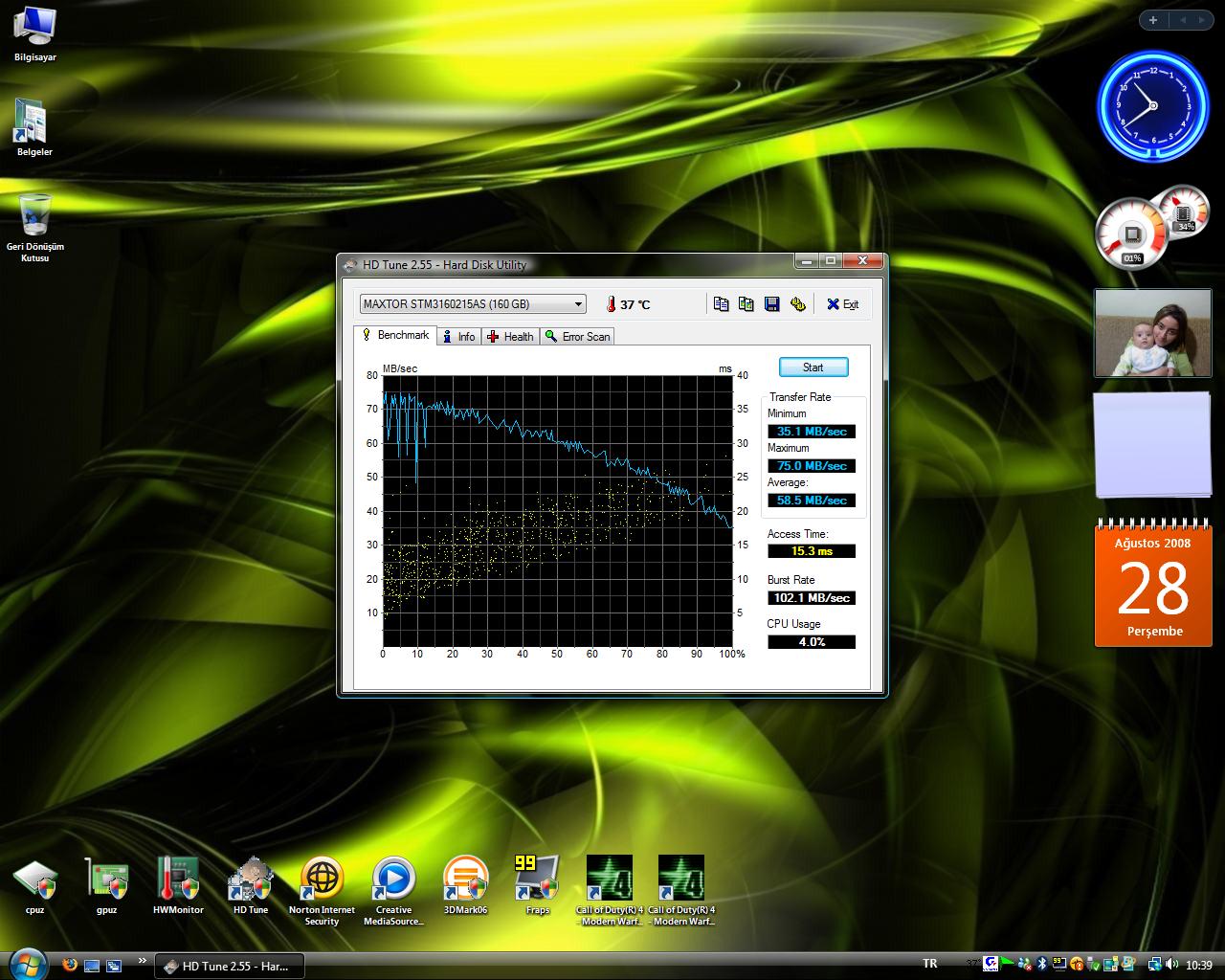This screenshot has width=1225, height=980.
Task: Click the slideshow photo gadget
Action: [1152, 333]
